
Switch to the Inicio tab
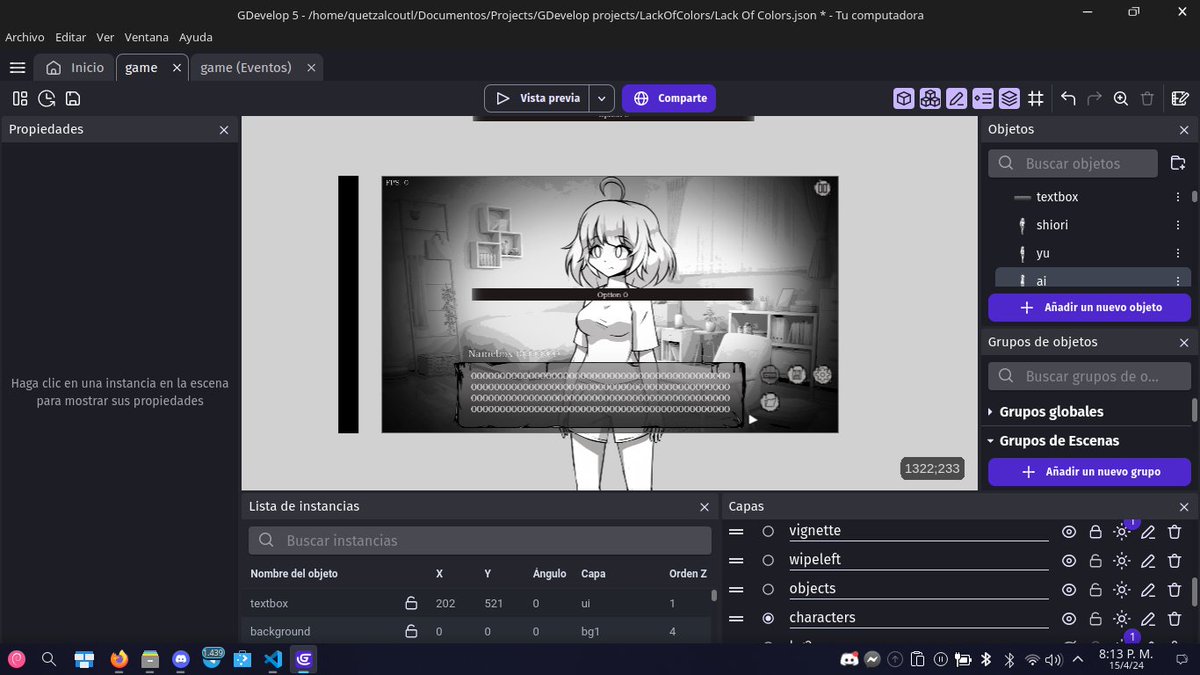[75, 68]
